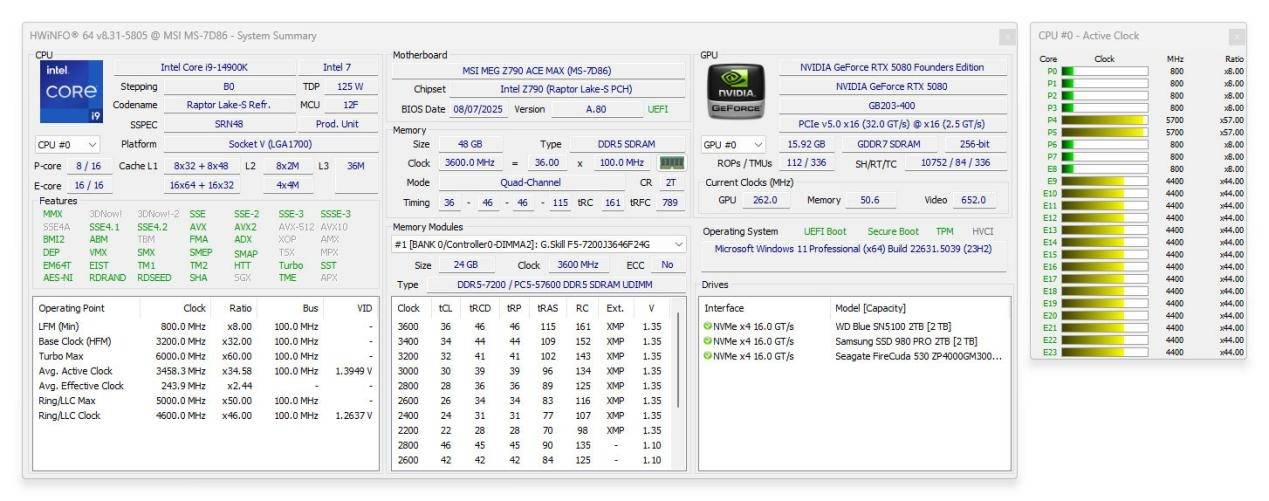Click green status icon for WD Blue SN5100
Screen dimensions: 1269x501
pyautogui.click(x=708, y=326)
